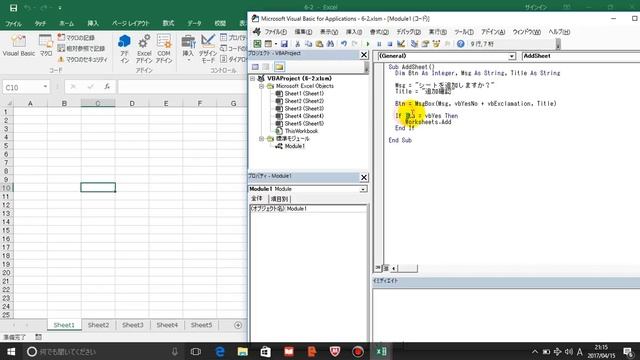Save the 6-2.xlsm project from VBA toolbar

(x=284, y=44)
